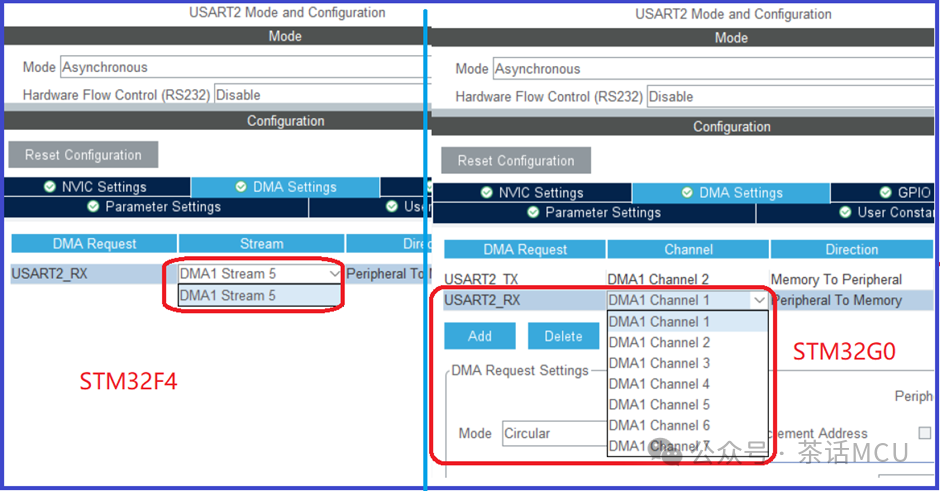Screen dimensions: 940x491
Task: Click Reset Configuration in the STM32F4 panel
Action: (x=83, y=155)
